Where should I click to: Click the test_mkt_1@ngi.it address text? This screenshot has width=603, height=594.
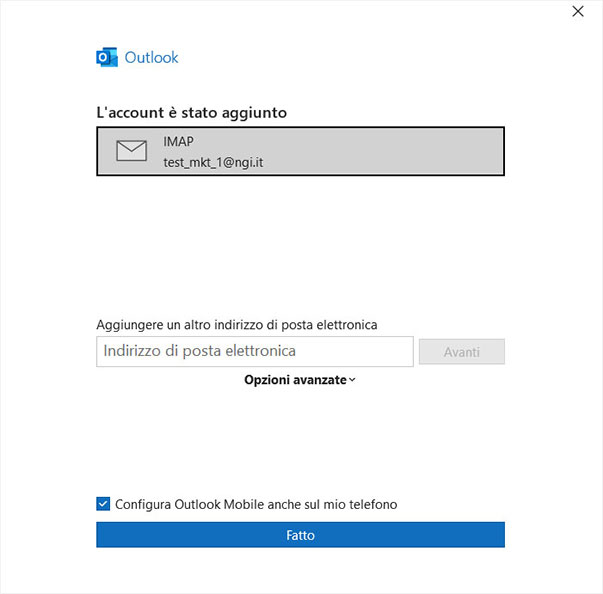213,163
